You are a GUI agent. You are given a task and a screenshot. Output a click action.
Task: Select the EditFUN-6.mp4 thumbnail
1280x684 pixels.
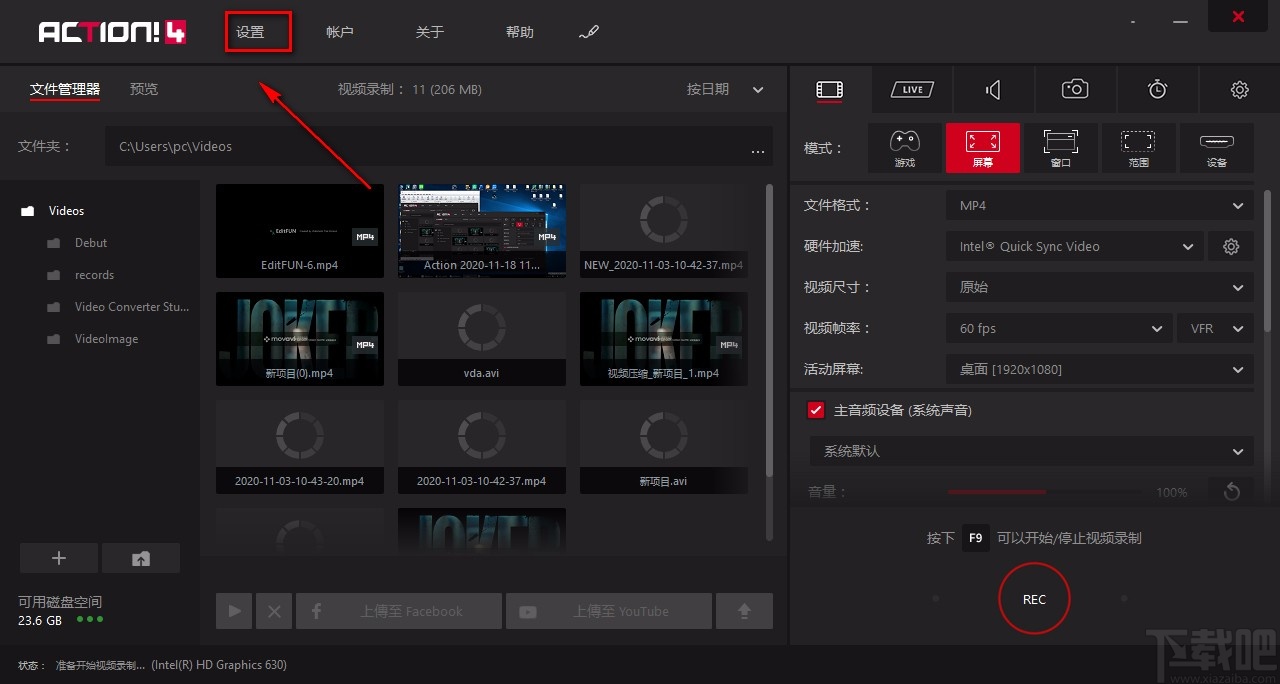300,231
